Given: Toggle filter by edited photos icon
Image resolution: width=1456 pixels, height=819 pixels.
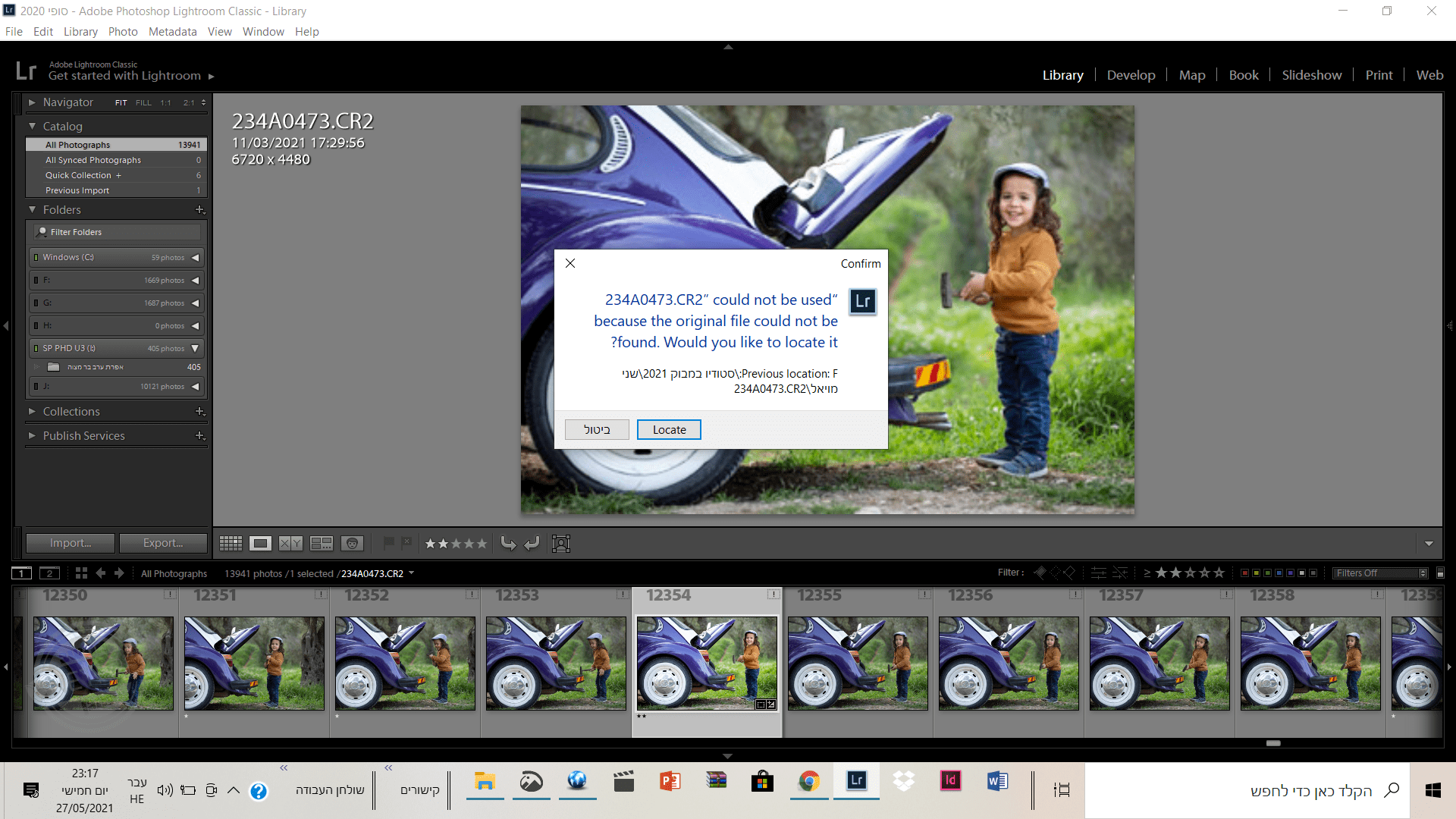Looking at the screenshot, I should click(x=1098, y=573).
